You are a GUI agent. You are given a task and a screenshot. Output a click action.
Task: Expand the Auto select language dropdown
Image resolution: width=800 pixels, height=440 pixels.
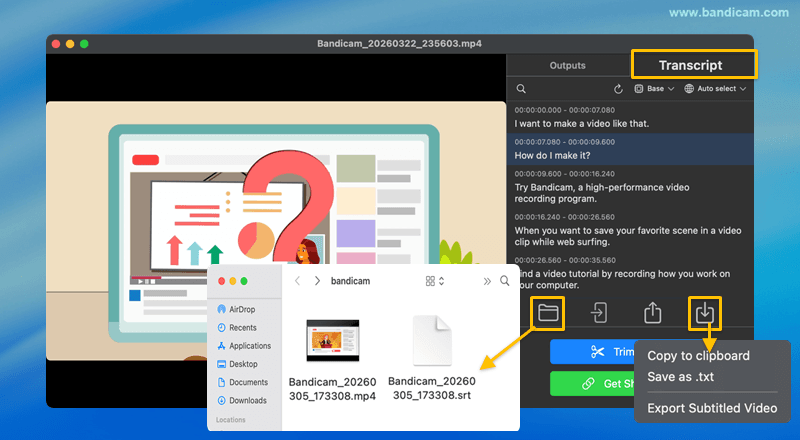click(x=715, y=89)
